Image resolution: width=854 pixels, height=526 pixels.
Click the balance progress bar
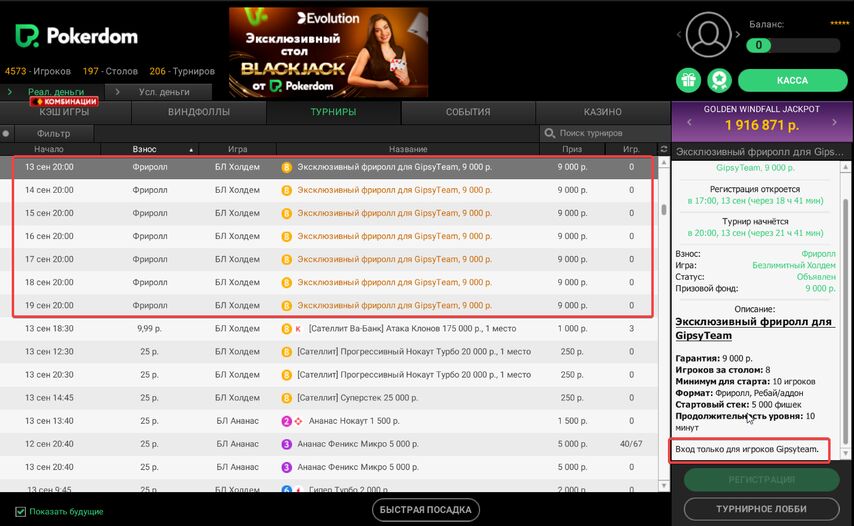coord(793,45)
